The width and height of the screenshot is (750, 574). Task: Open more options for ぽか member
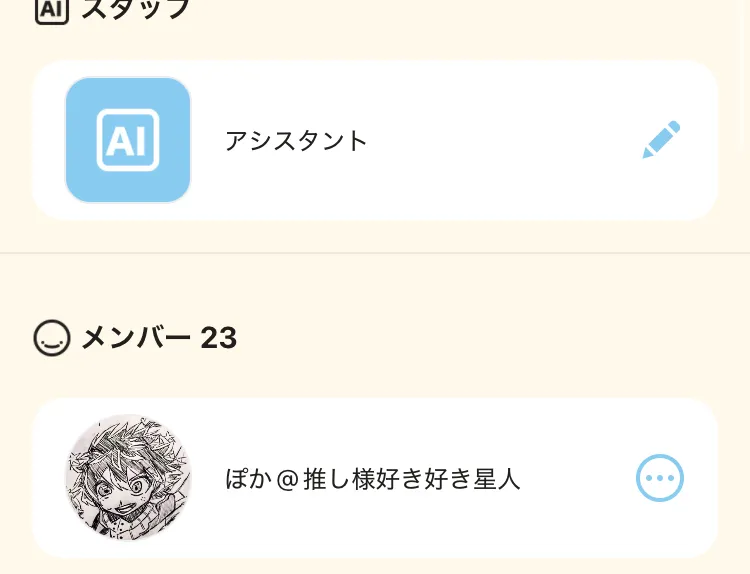coord(660,478)
